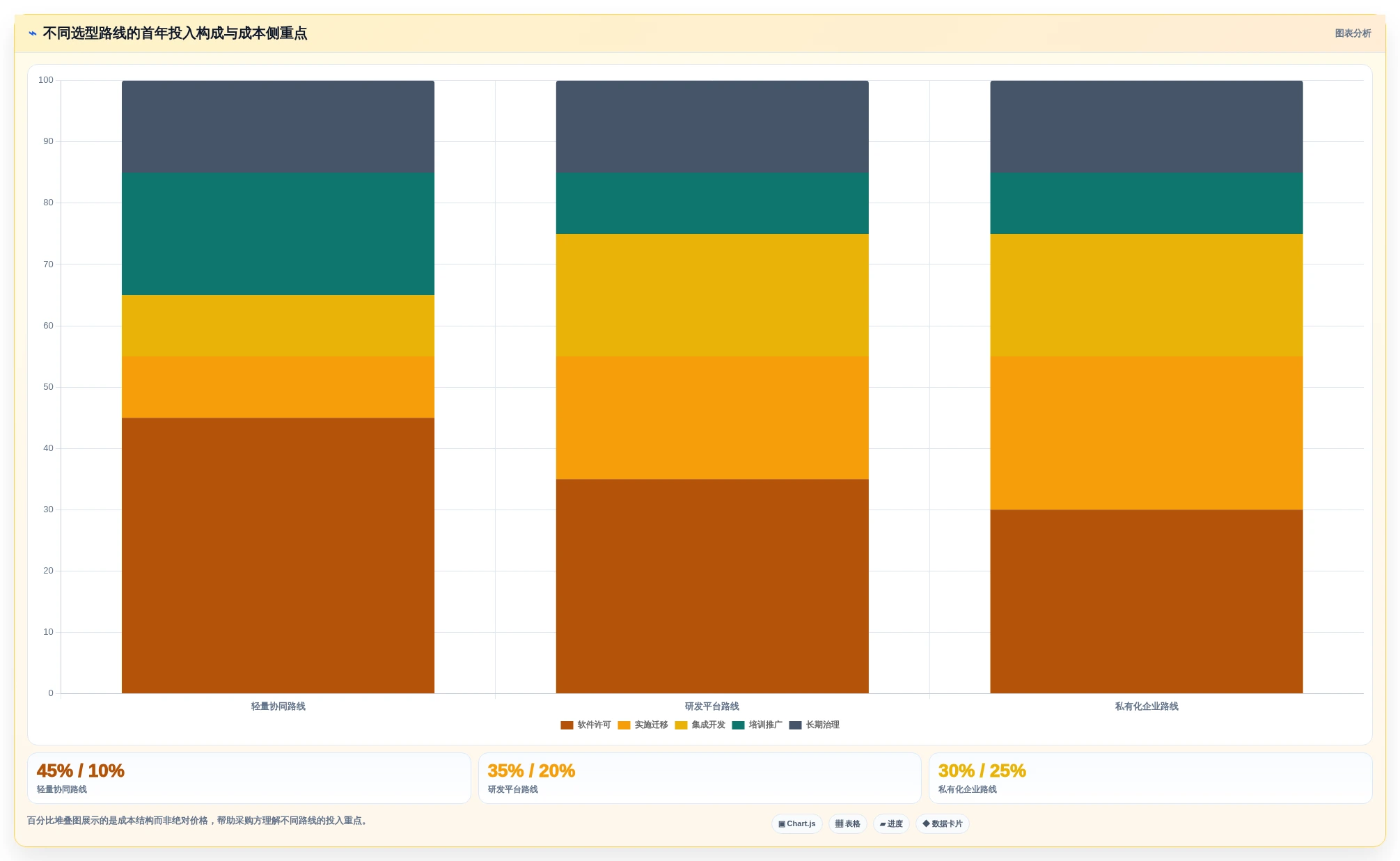
Task: Click the chart title 不同选型路线的首年投入构成与成本侧重点
Action: 175,33
